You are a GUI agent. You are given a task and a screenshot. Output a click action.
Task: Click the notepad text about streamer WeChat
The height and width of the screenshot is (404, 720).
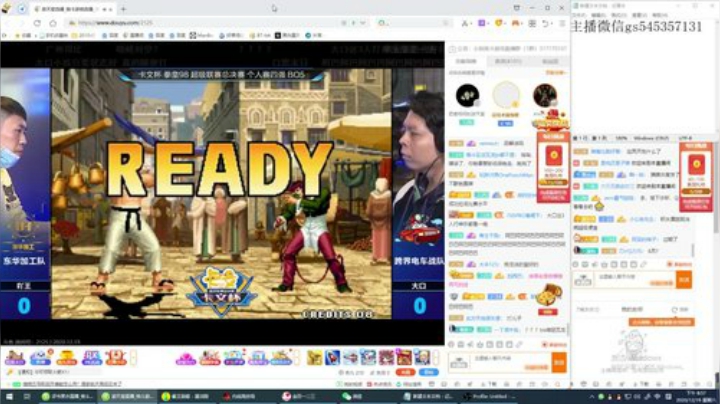(x=636, y=27)
